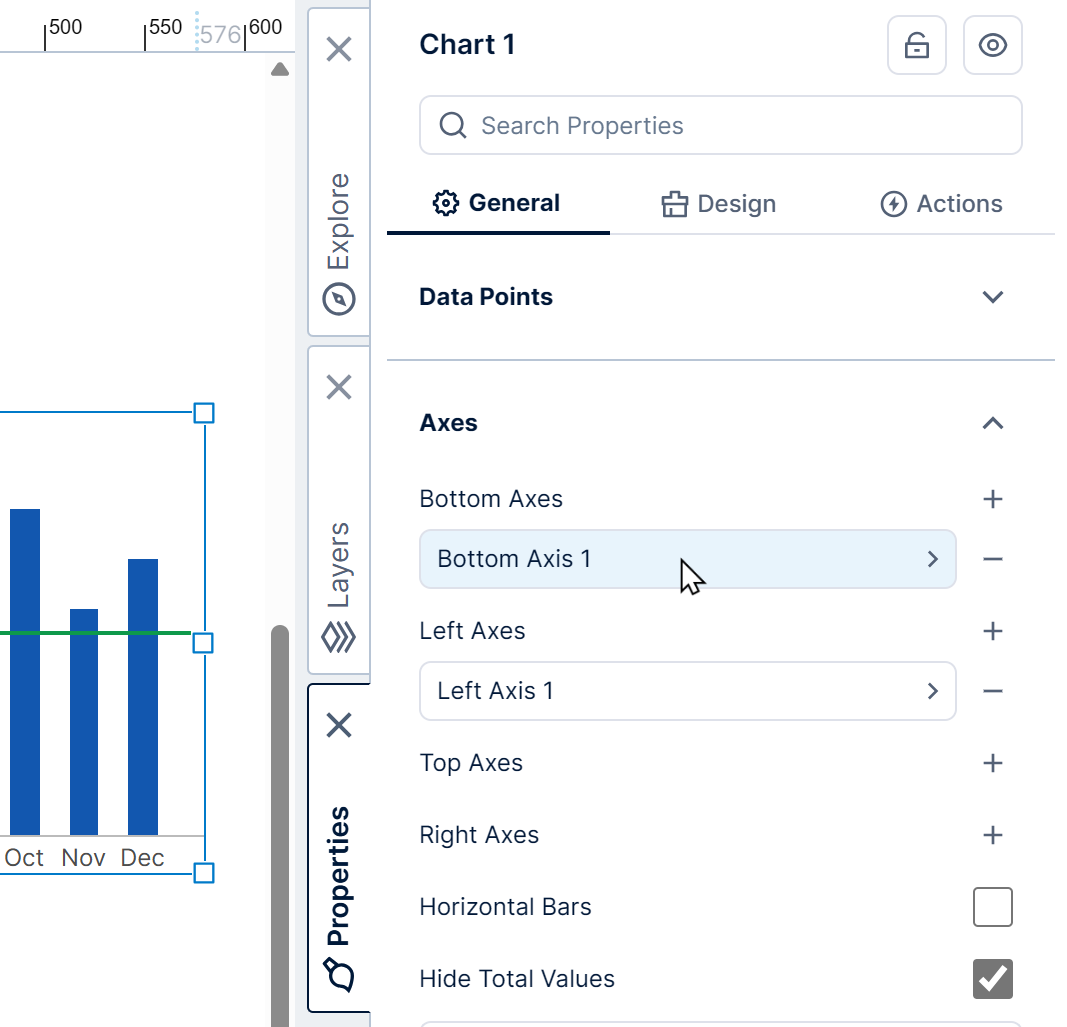Image resolution: width=1067 pixels, height=1027 pixels.
Task: Uncheck the Hide Total Values checkbox
Action: click(992, 979)
